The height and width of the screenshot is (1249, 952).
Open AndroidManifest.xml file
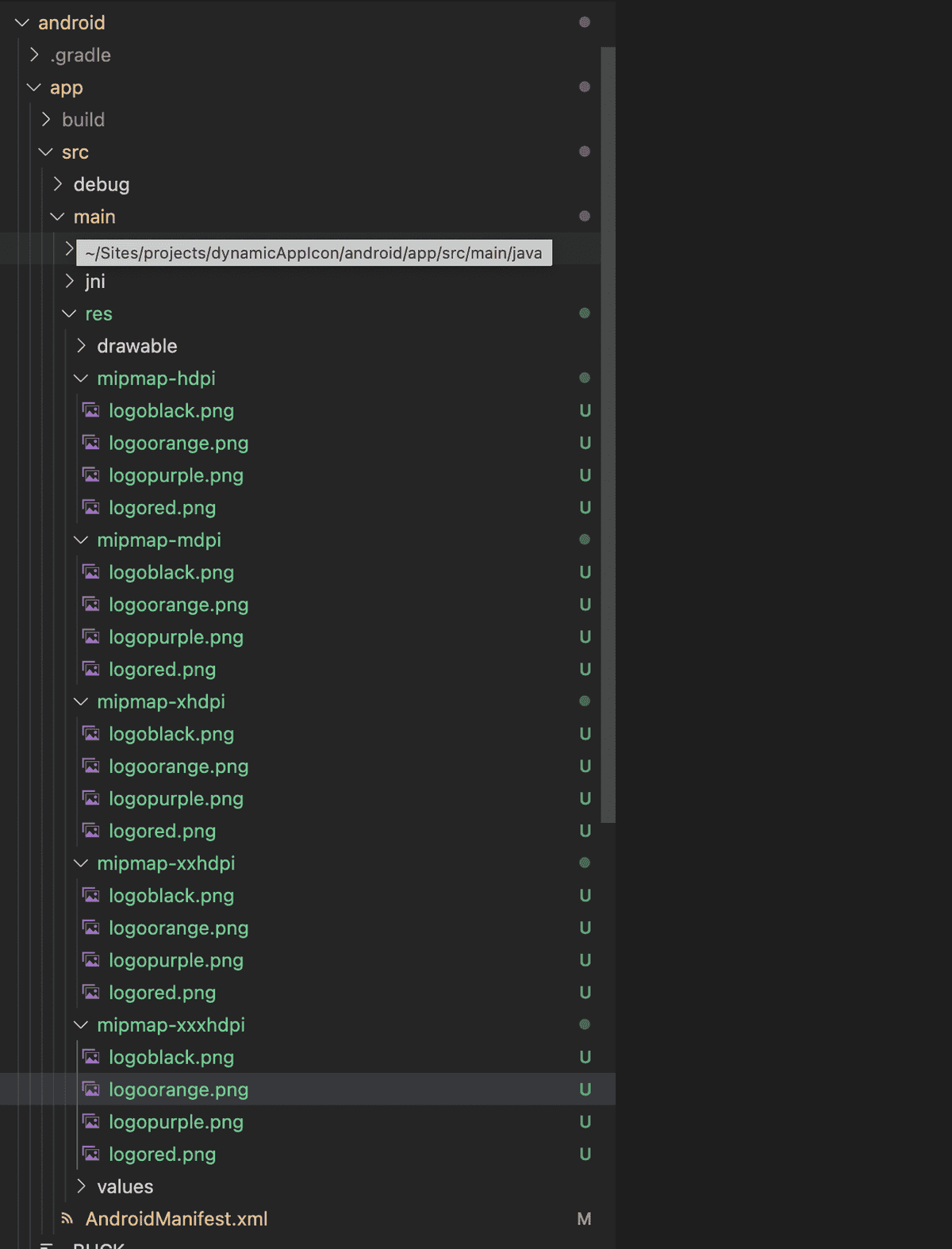click(x=176, y=1219)
